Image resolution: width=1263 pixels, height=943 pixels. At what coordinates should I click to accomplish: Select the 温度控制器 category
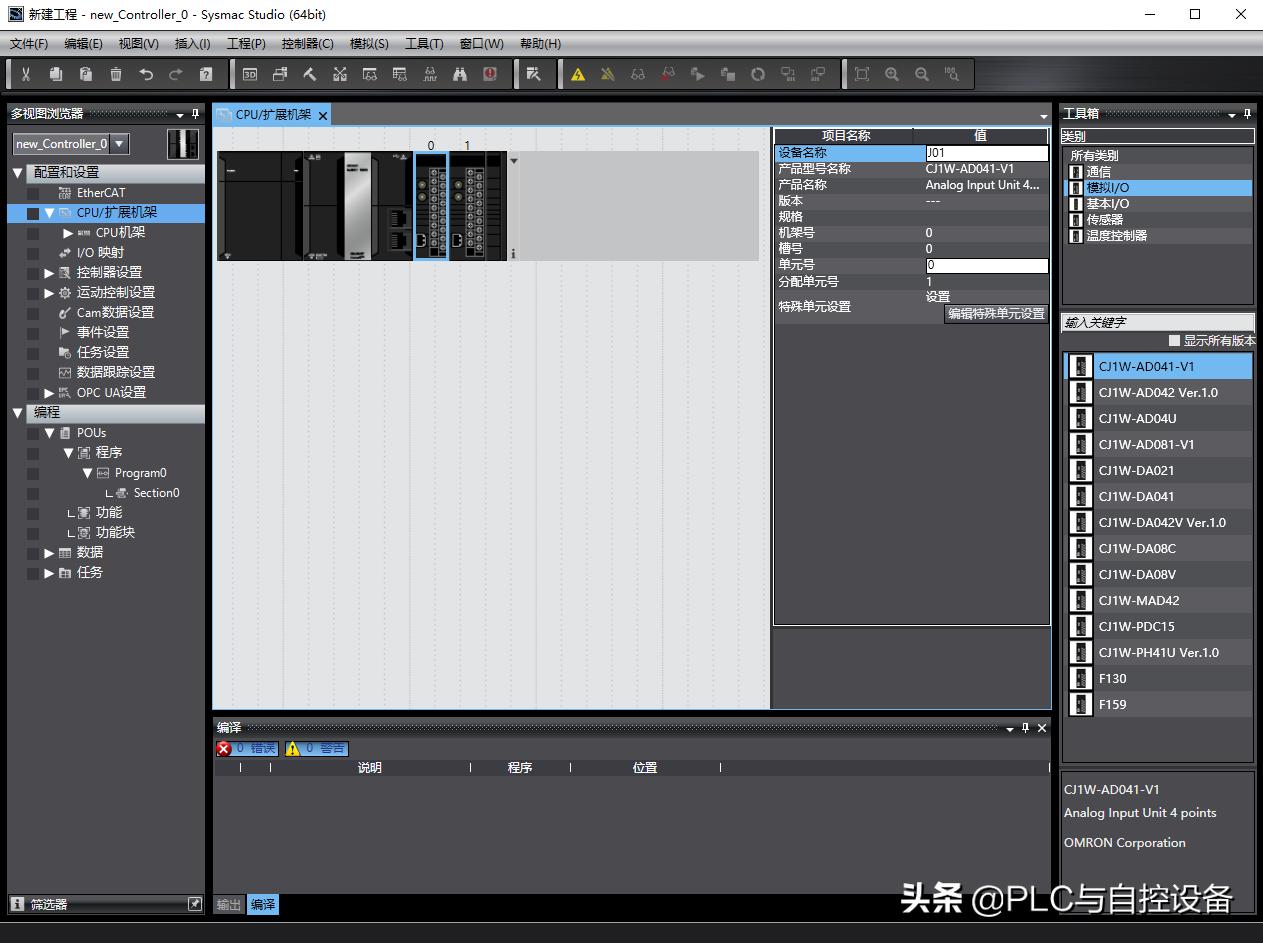pos(1116,236)
